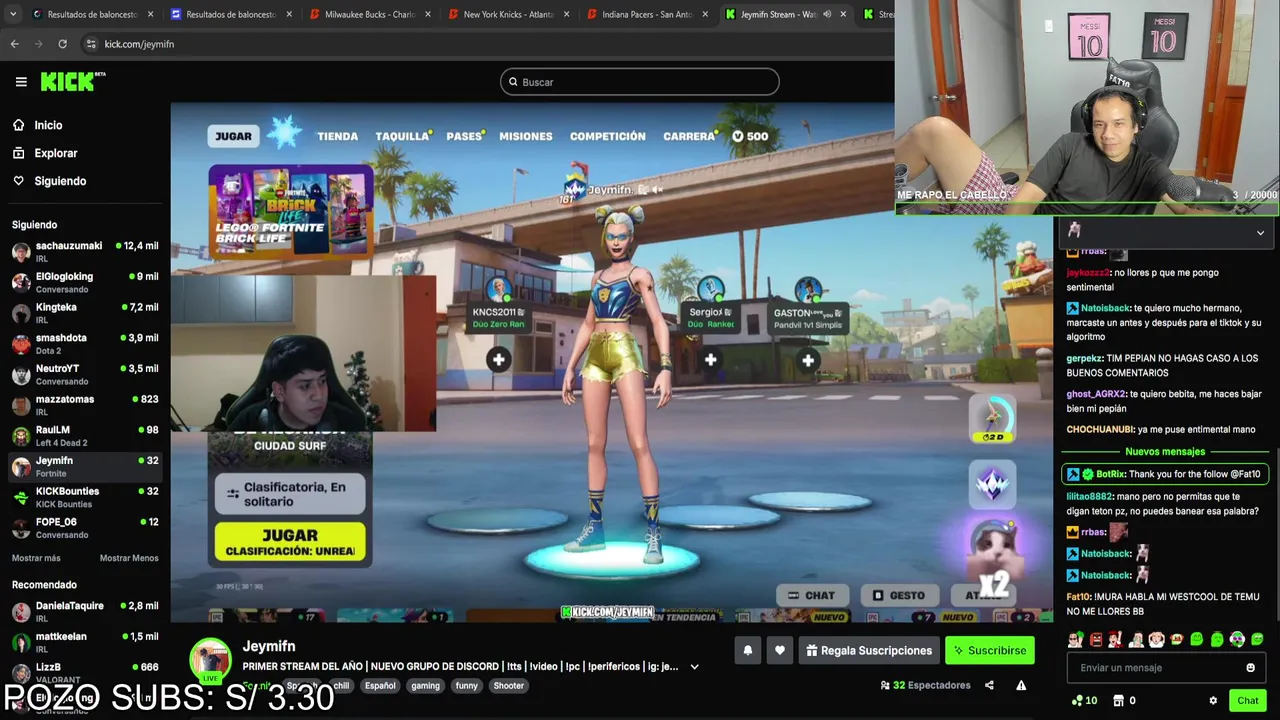The height and width of the screenshot is (720, 1280).
Task: Open smashdota's Dota 2 stream
Action: 85,344
